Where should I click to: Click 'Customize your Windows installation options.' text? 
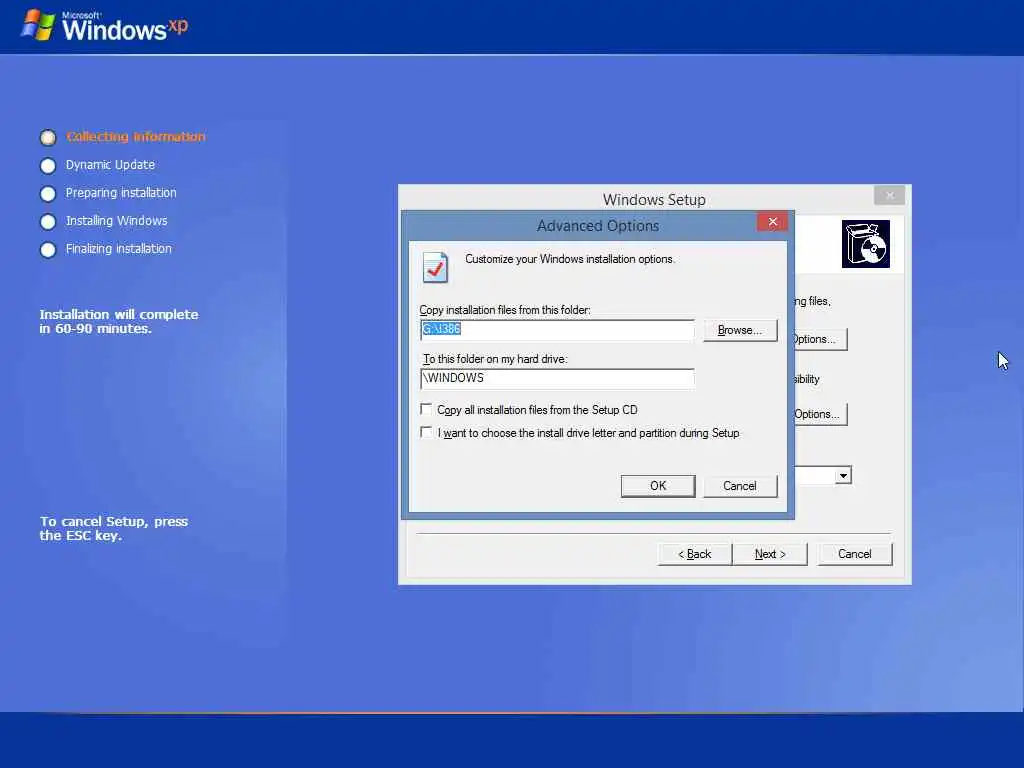(569, 259)
